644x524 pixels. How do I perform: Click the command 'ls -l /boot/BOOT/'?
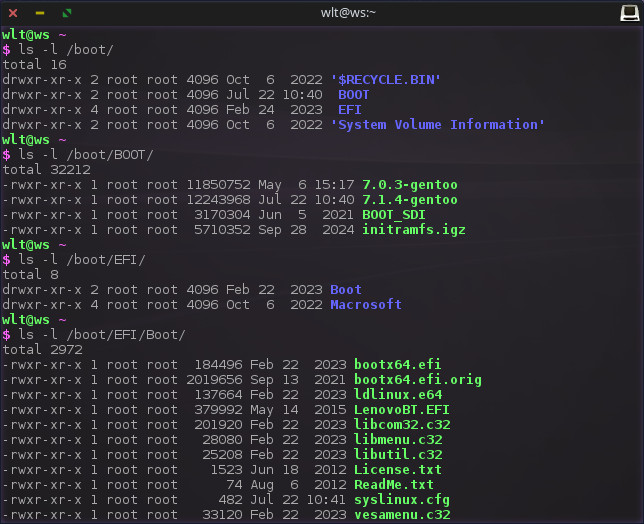tap(85, 155)
